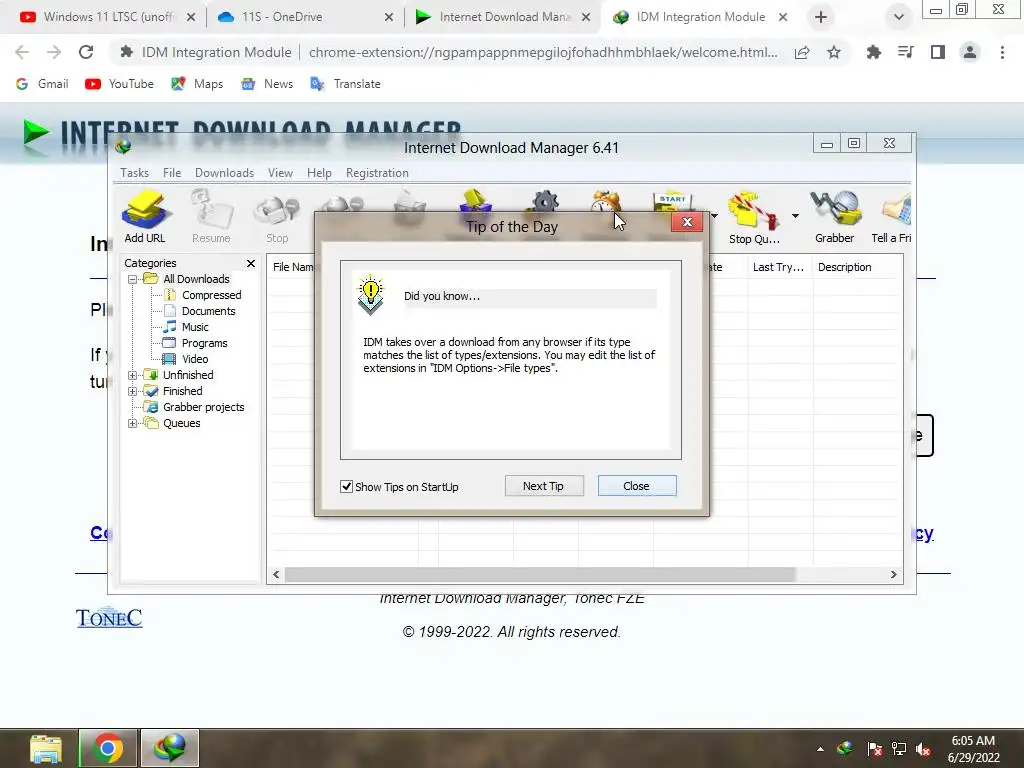Select the Video category

point(195,359)
